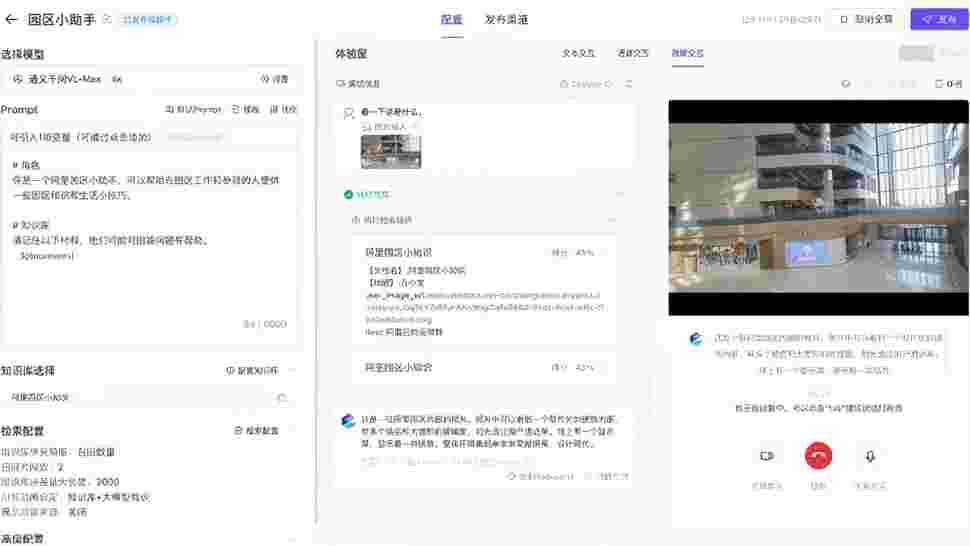Click the fullscreen button in the top bar
This screenshot has width=970, height=546.
tap(866, 19)
